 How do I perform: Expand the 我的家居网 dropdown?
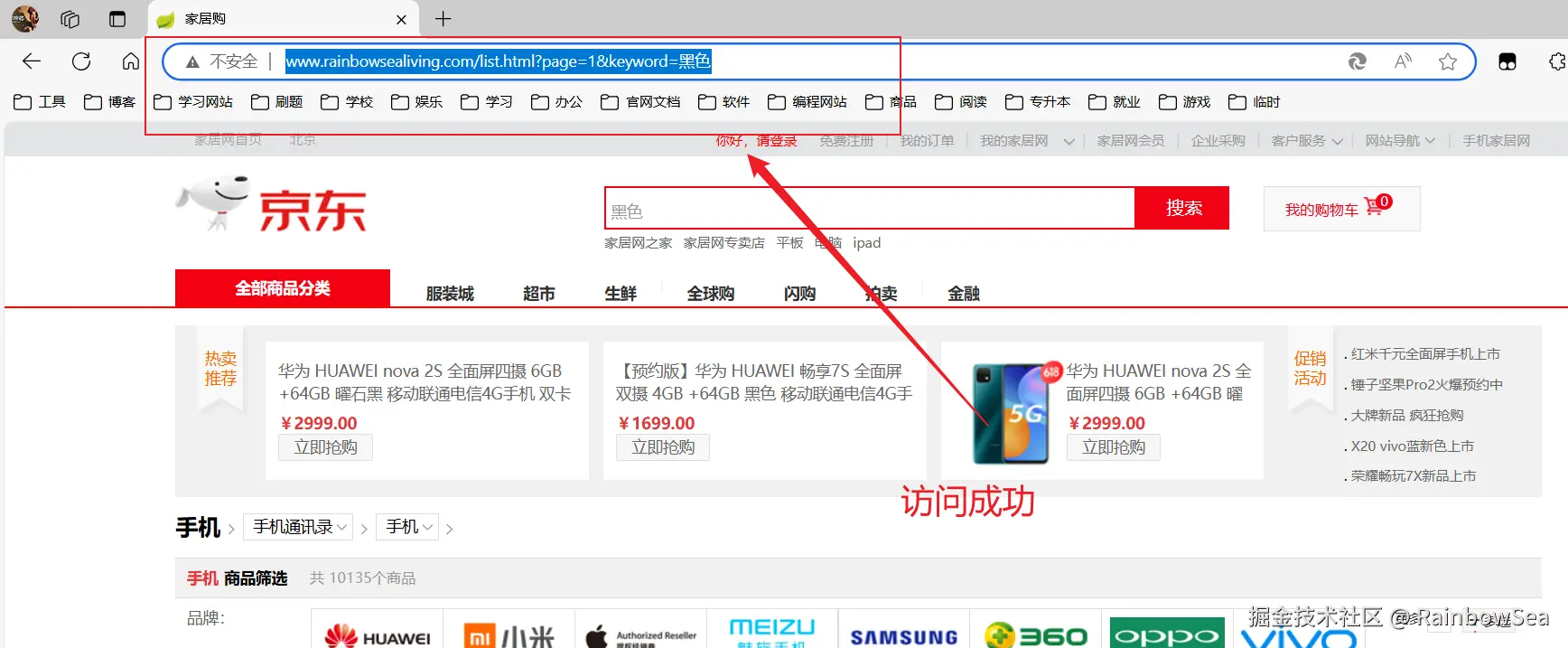click(x=1027, y=141)
